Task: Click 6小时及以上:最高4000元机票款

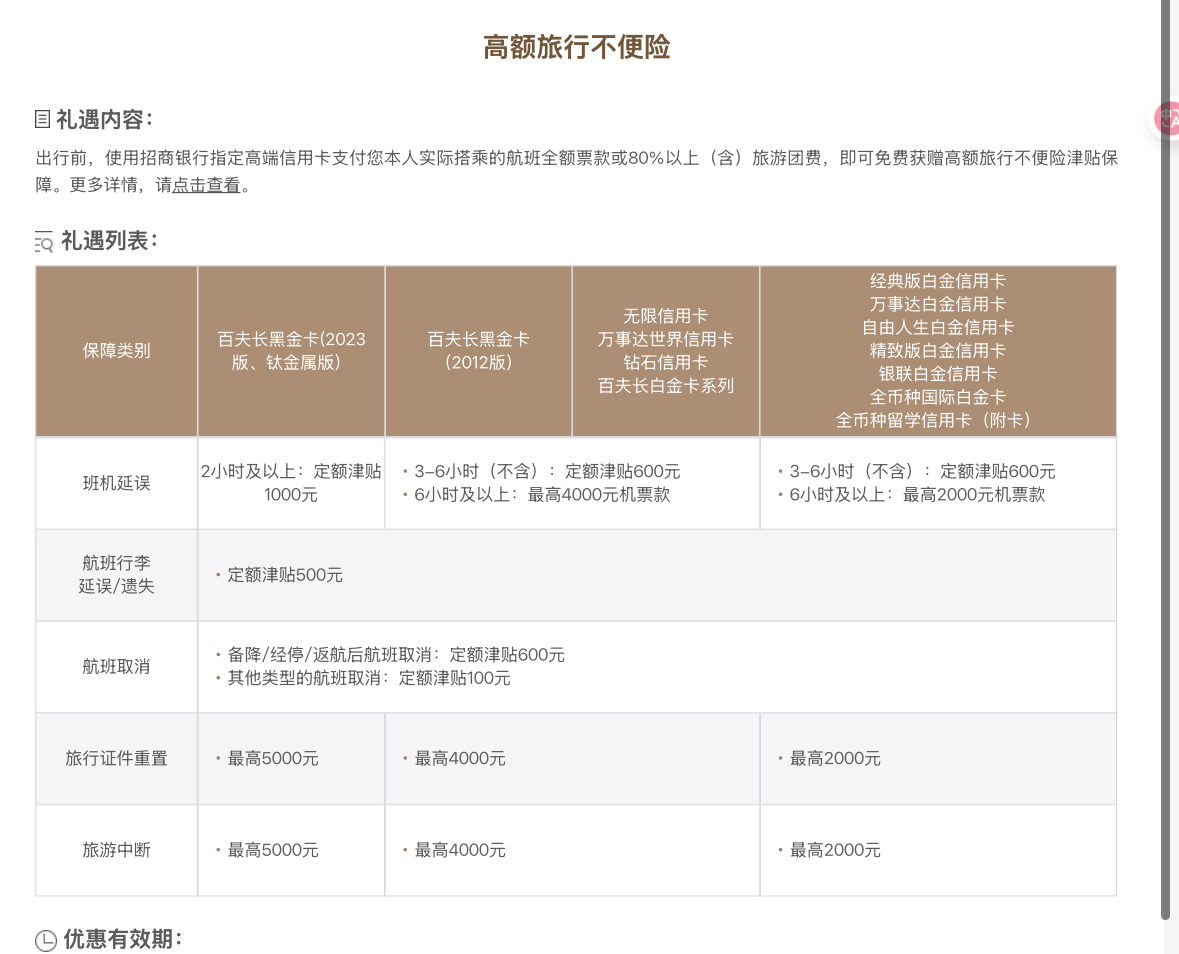Action: [541, 495]
